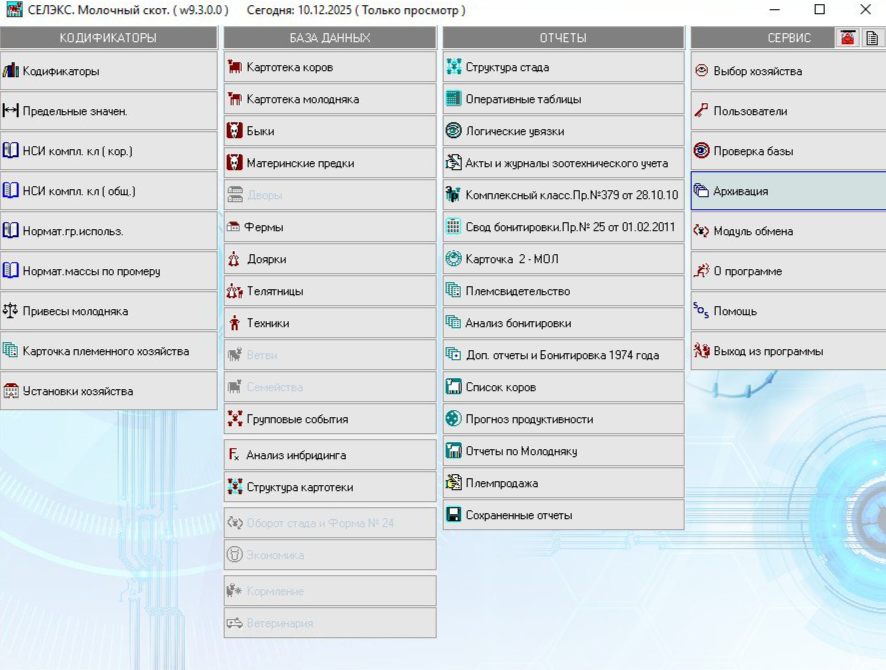Open Отчеты по Молодняку

563,451
